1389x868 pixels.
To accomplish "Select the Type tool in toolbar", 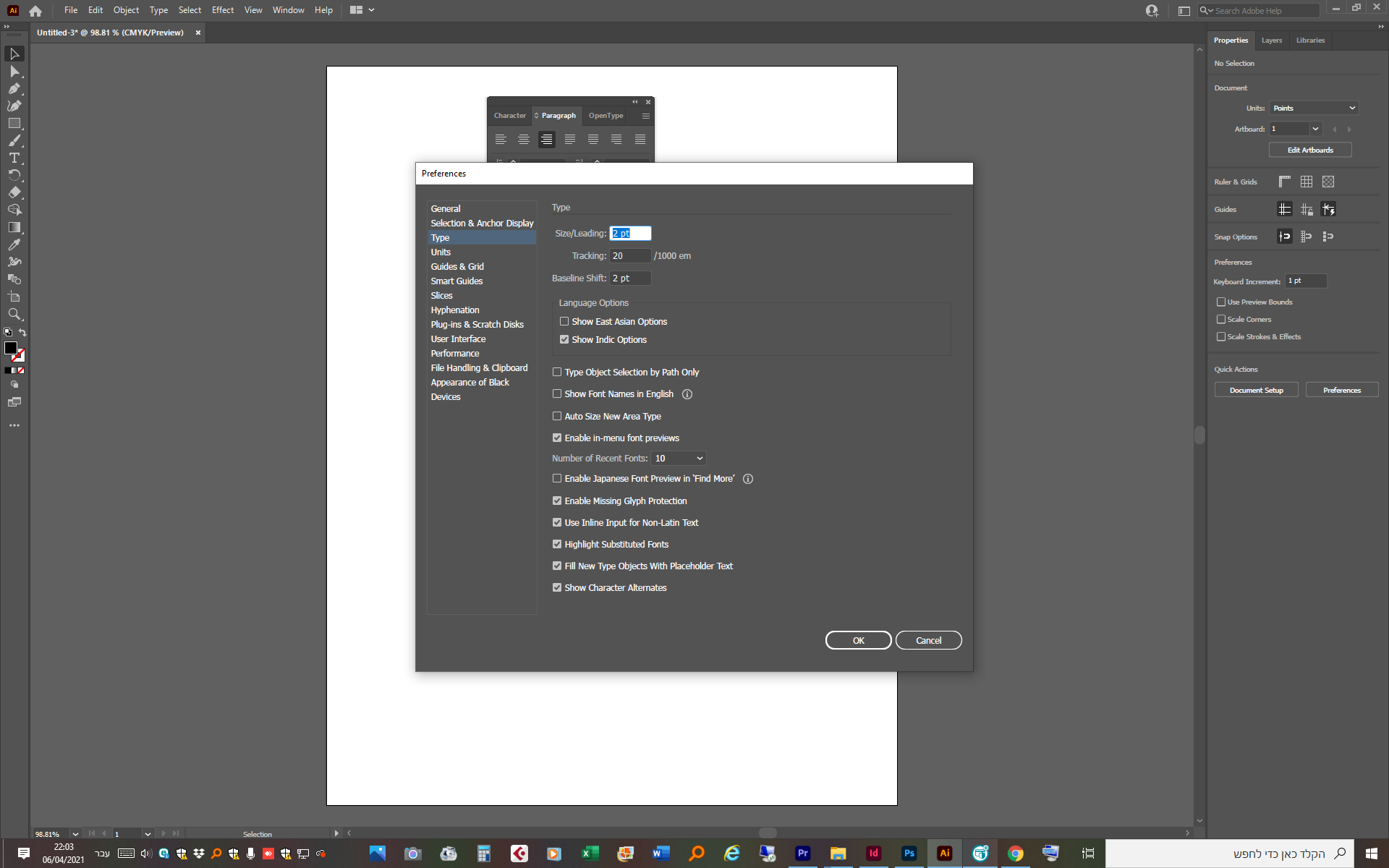I will pyautogui.click(x=14, y=158).
